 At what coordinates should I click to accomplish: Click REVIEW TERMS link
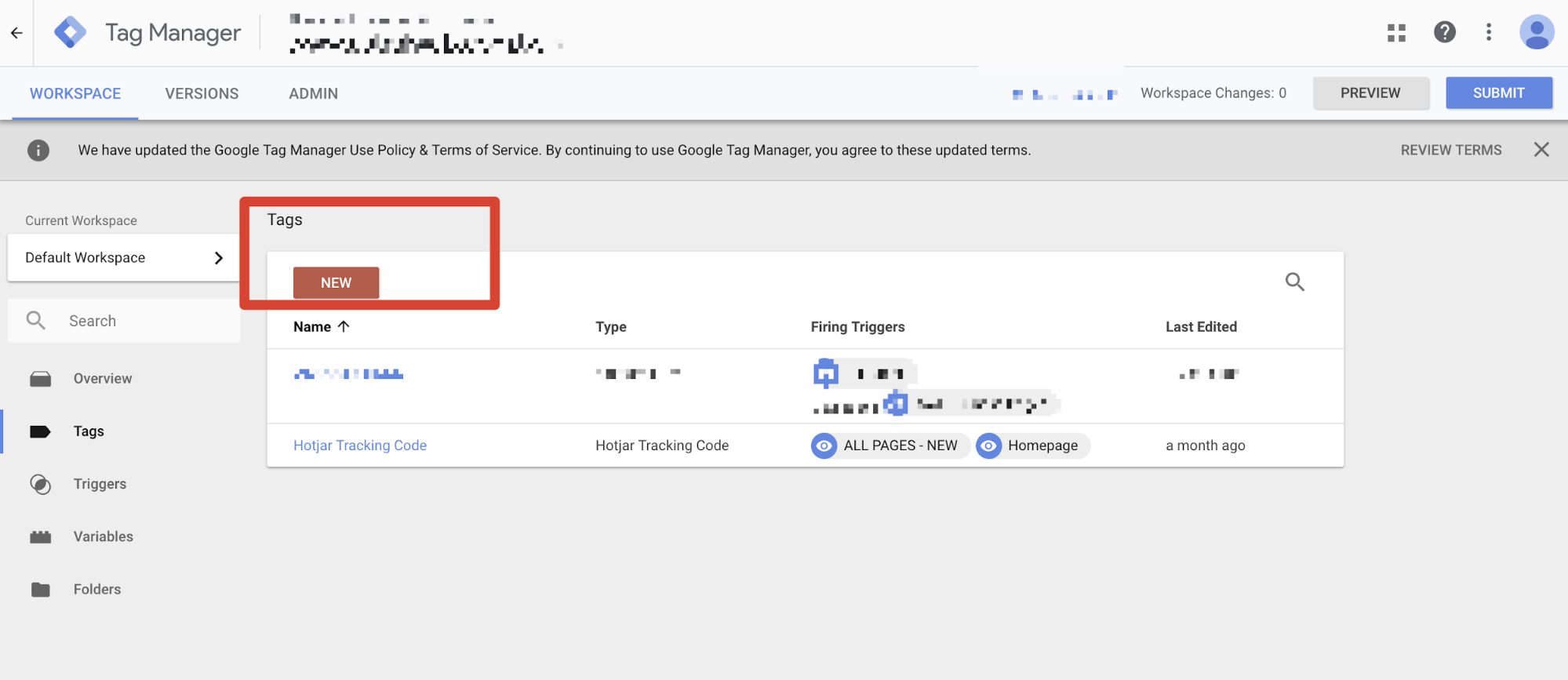[1451, 150]
